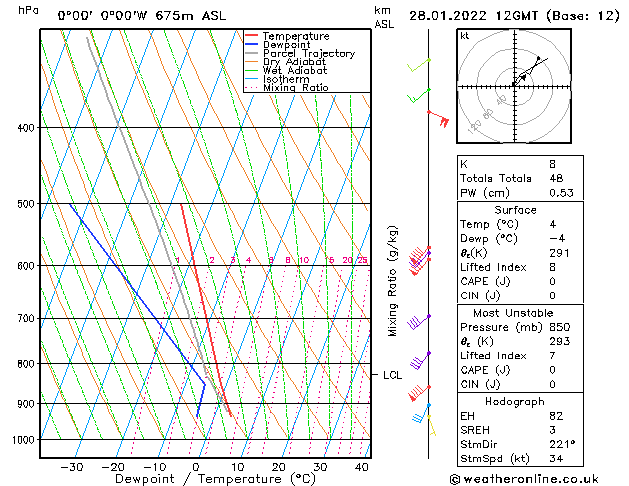
Task: Click the 'Temperature' legend label
Action: (296, 36)
